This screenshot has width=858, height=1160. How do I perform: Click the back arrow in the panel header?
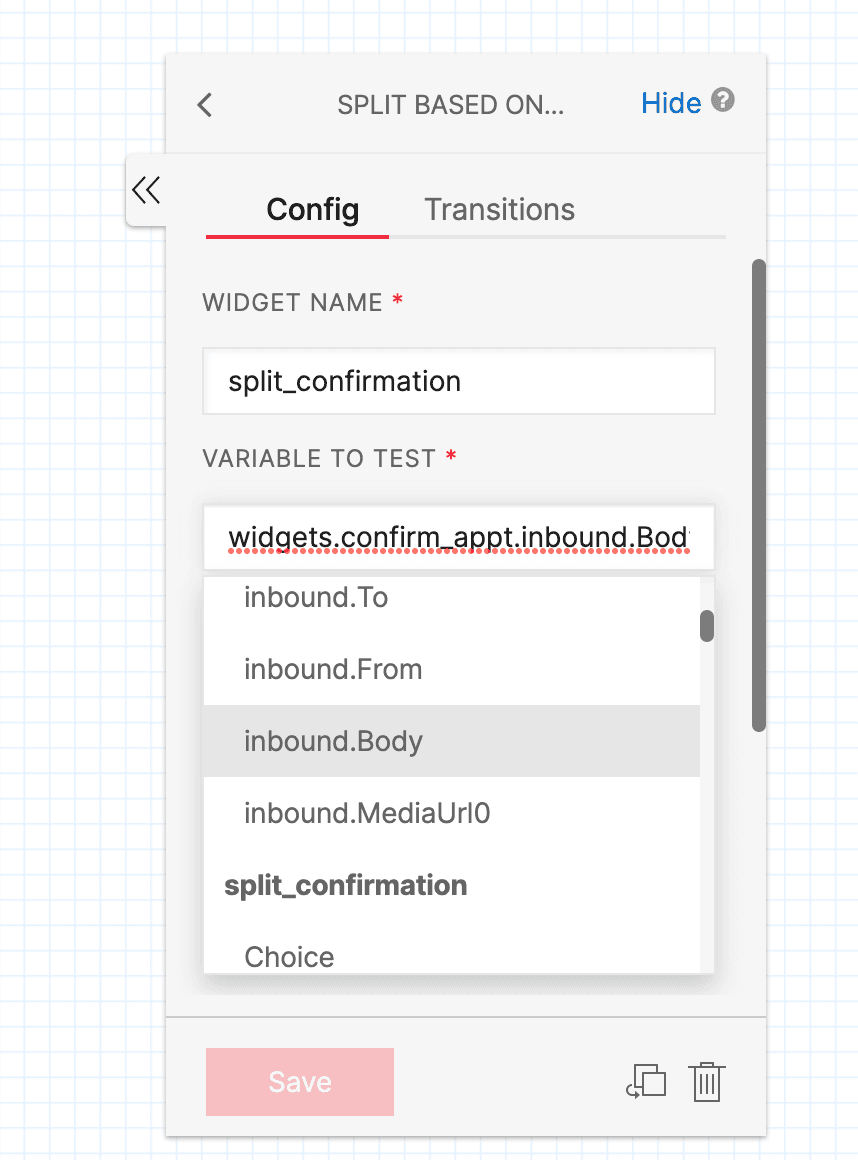pyautogui.click(x=204, y=104)
